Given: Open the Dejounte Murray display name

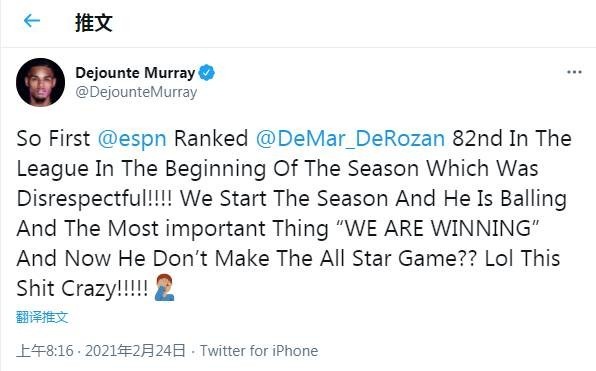Looking at the screenshot, I should (x=135, y=73).
